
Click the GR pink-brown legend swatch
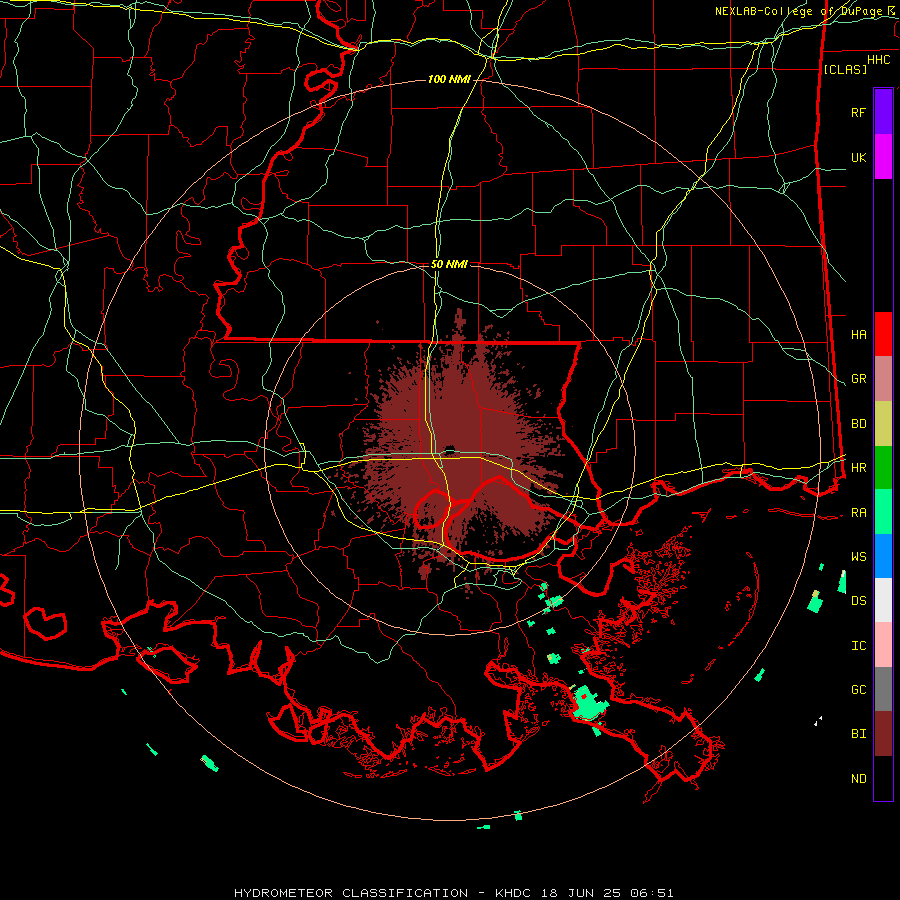(x=883, y=379)
